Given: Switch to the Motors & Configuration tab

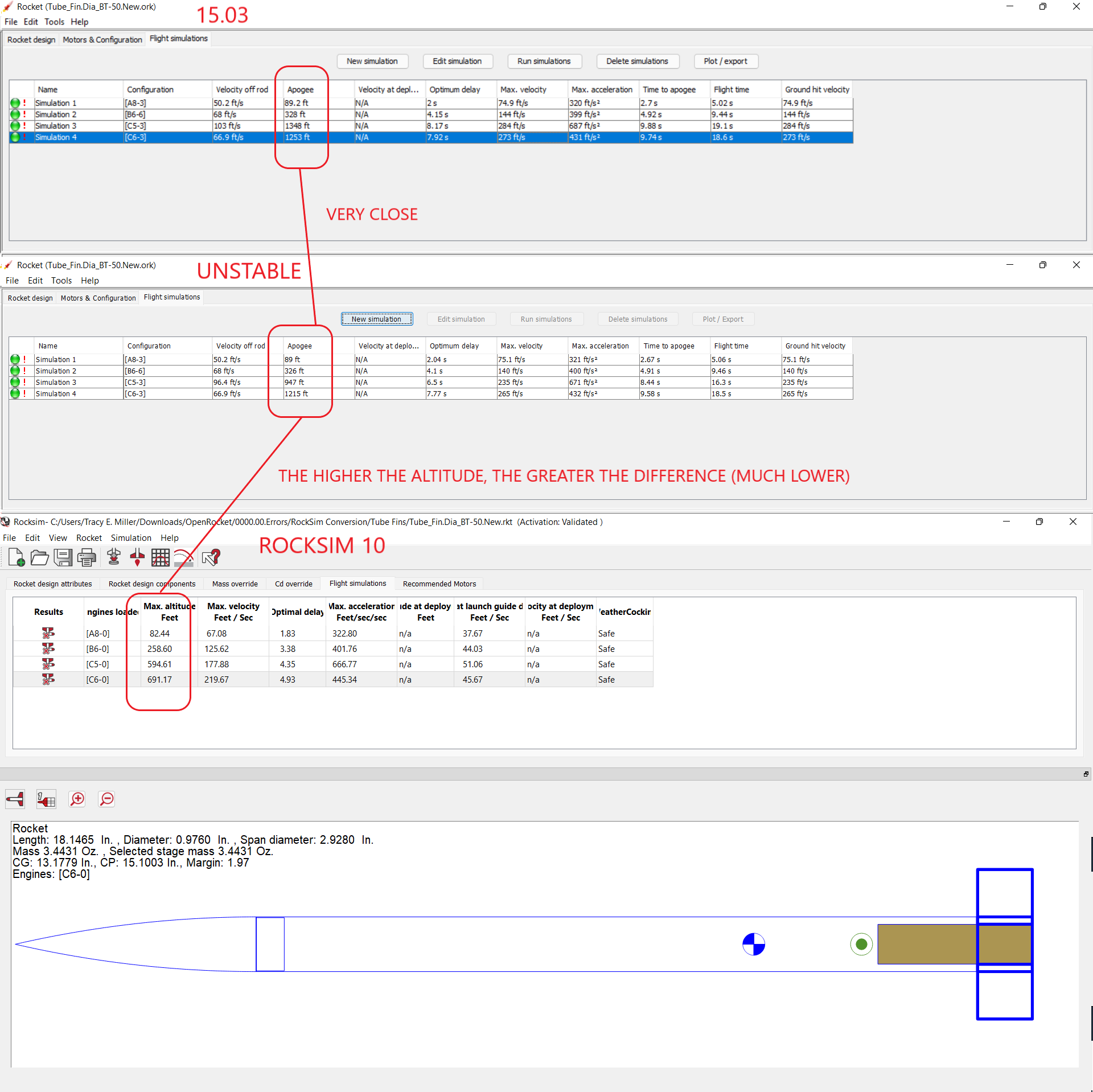Looking at the screenshot, I should 101,39.
